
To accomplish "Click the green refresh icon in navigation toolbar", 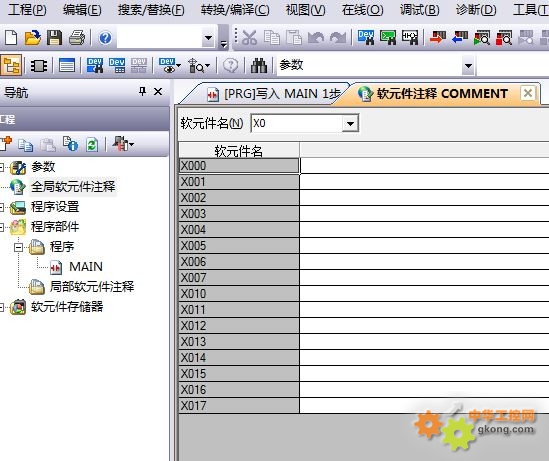I will coord(92,144).
